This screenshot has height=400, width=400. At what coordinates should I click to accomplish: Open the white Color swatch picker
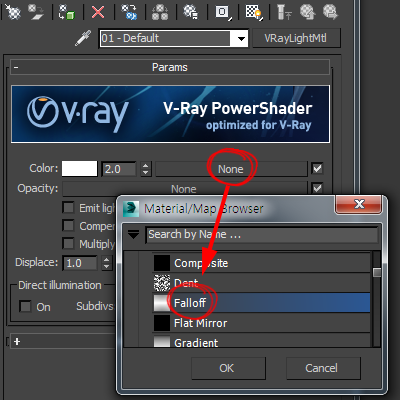click(x=79, y=168)
